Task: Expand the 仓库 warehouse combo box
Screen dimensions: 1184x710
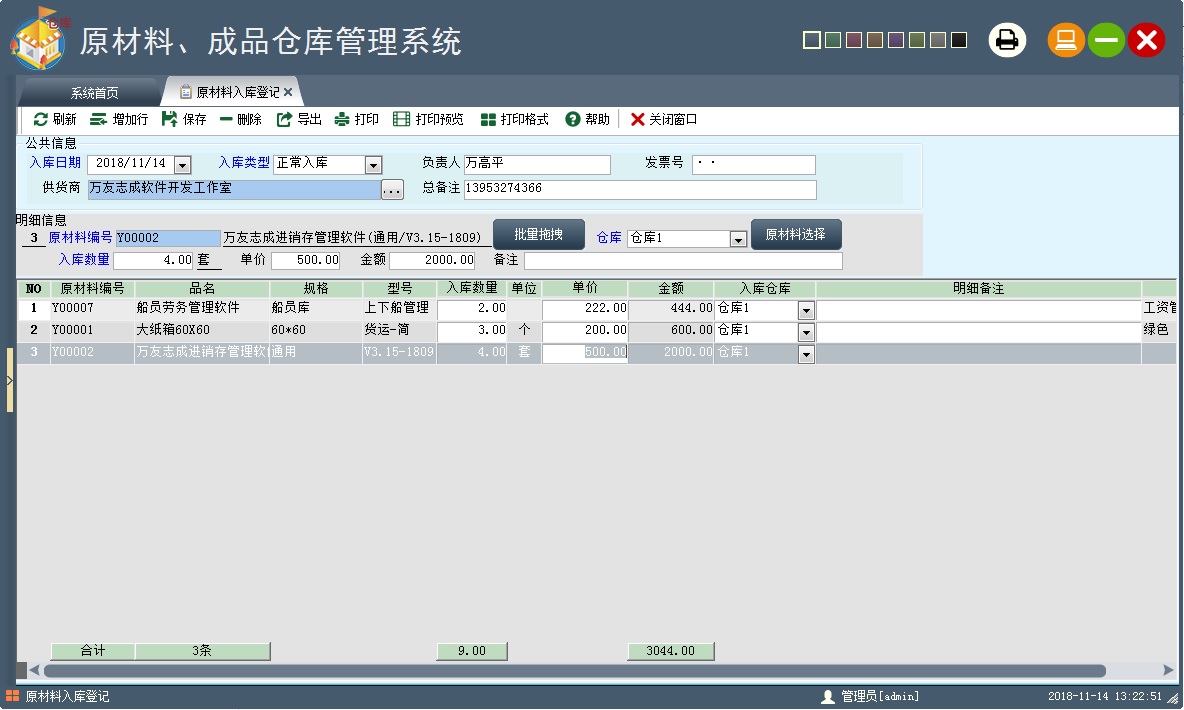Action: pyautogui.click(x=738, y=240)
